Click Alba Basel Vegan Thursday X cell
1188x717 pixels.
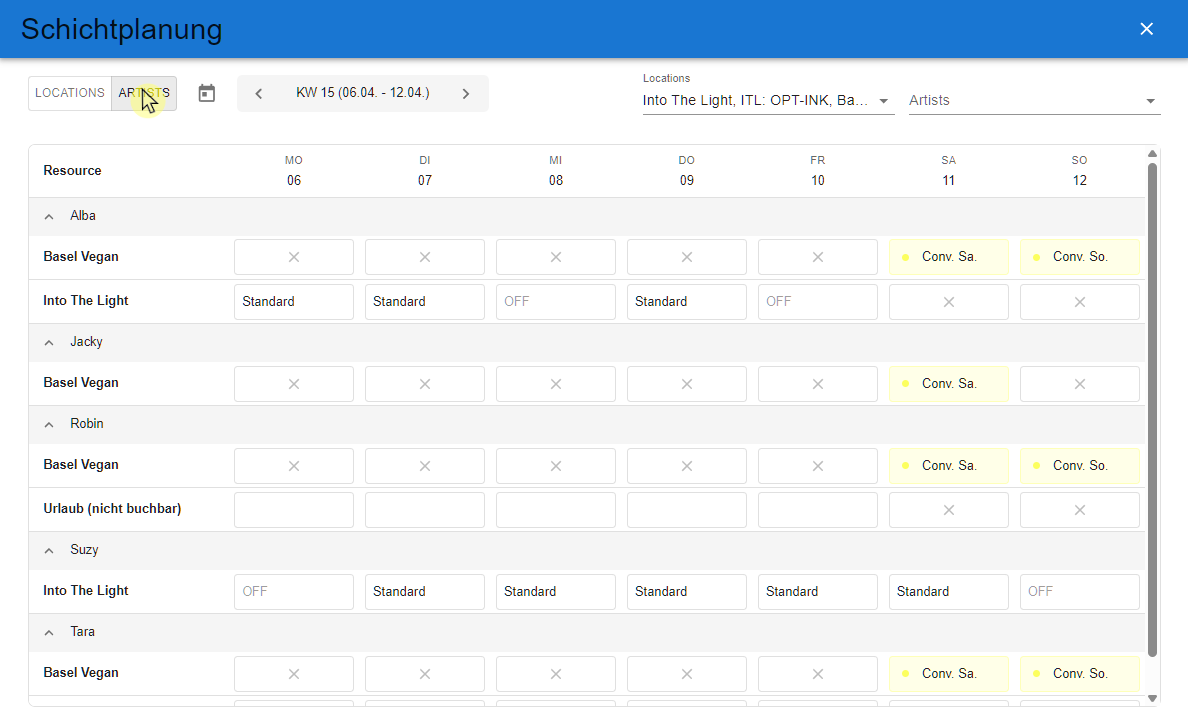(x=686, y=257)
